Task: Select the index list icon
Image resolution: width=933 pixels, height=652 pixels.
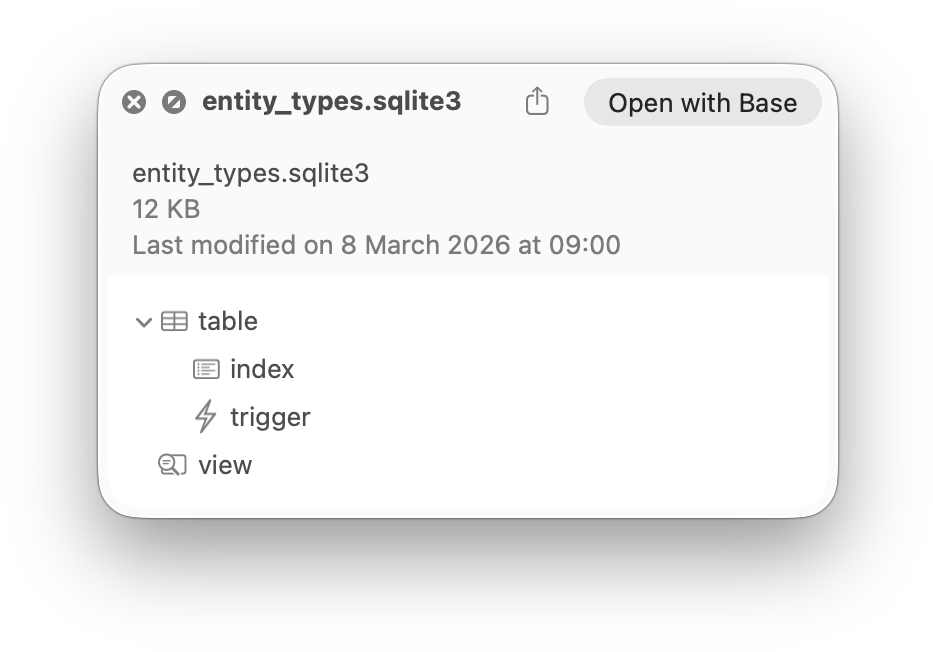Action: 205,368
